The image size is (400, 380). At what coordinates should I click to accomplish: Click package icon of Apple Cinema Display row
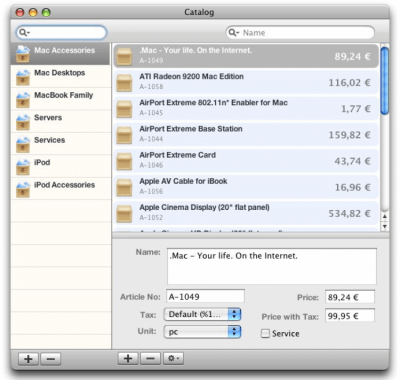point(124,213)
